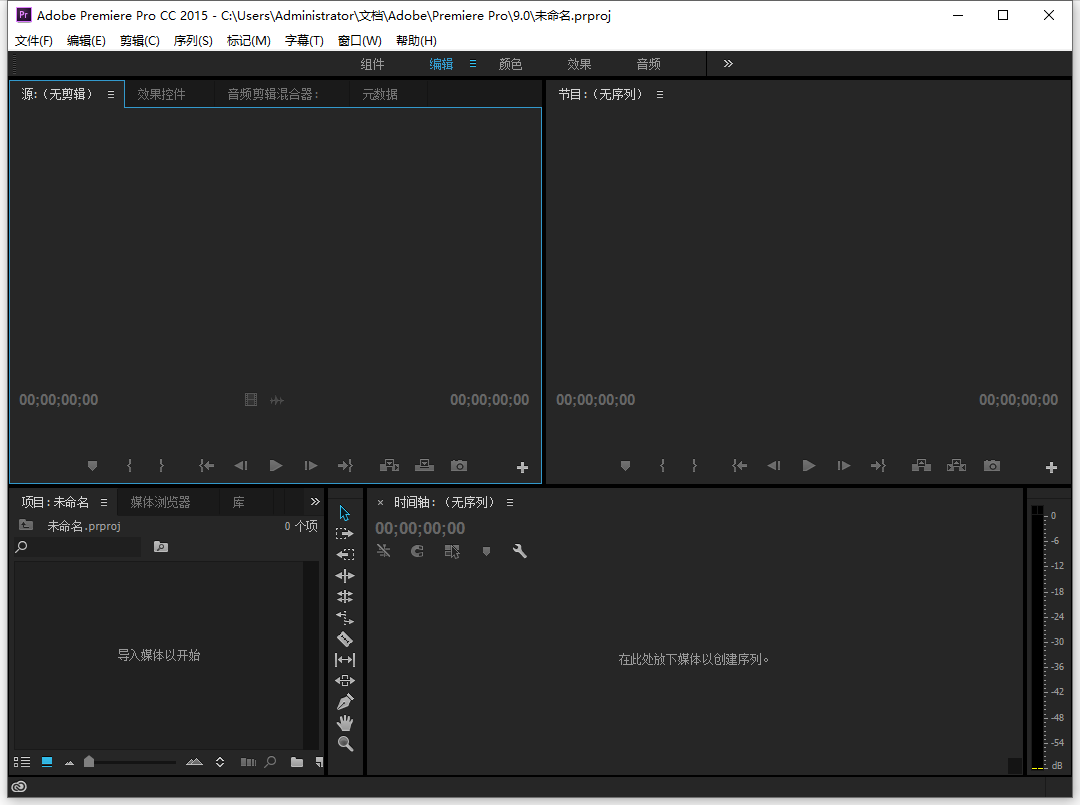Switch to the 颜色 workspace
Viewport: 1080px width, 805px height.
(510, 64)
